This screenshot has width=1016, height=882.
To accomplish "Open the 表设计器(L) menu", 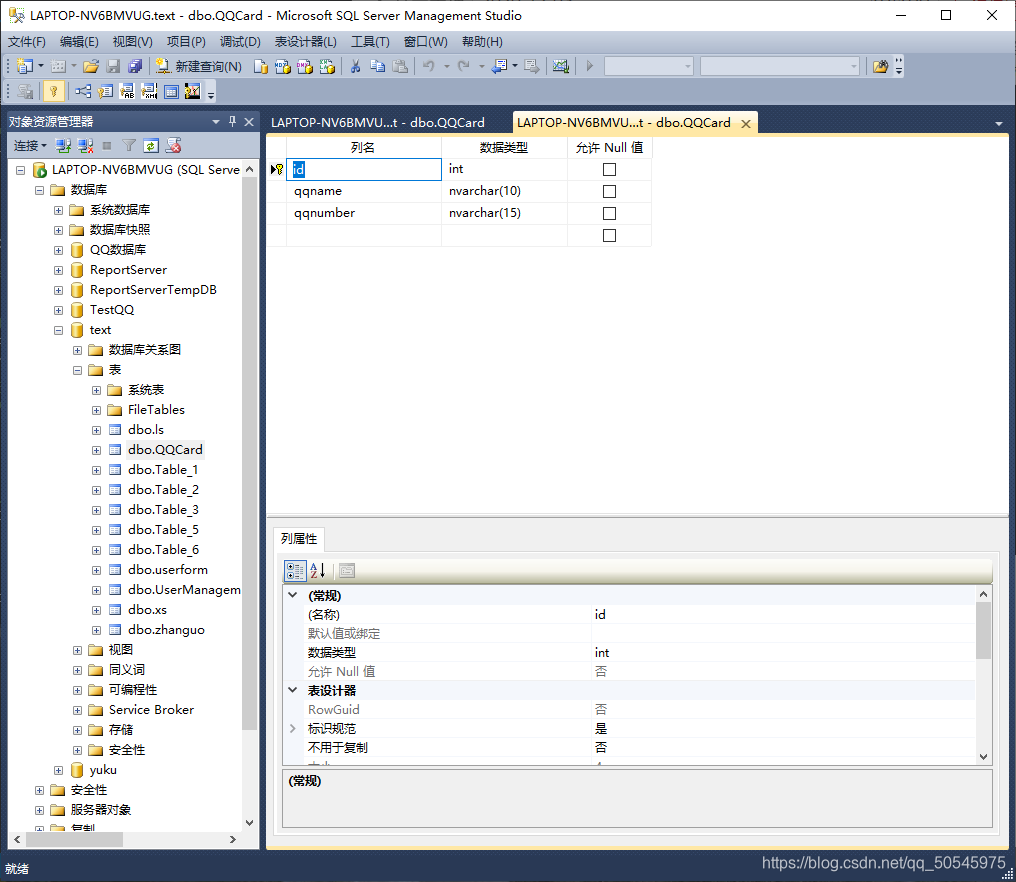I will 305,41.
